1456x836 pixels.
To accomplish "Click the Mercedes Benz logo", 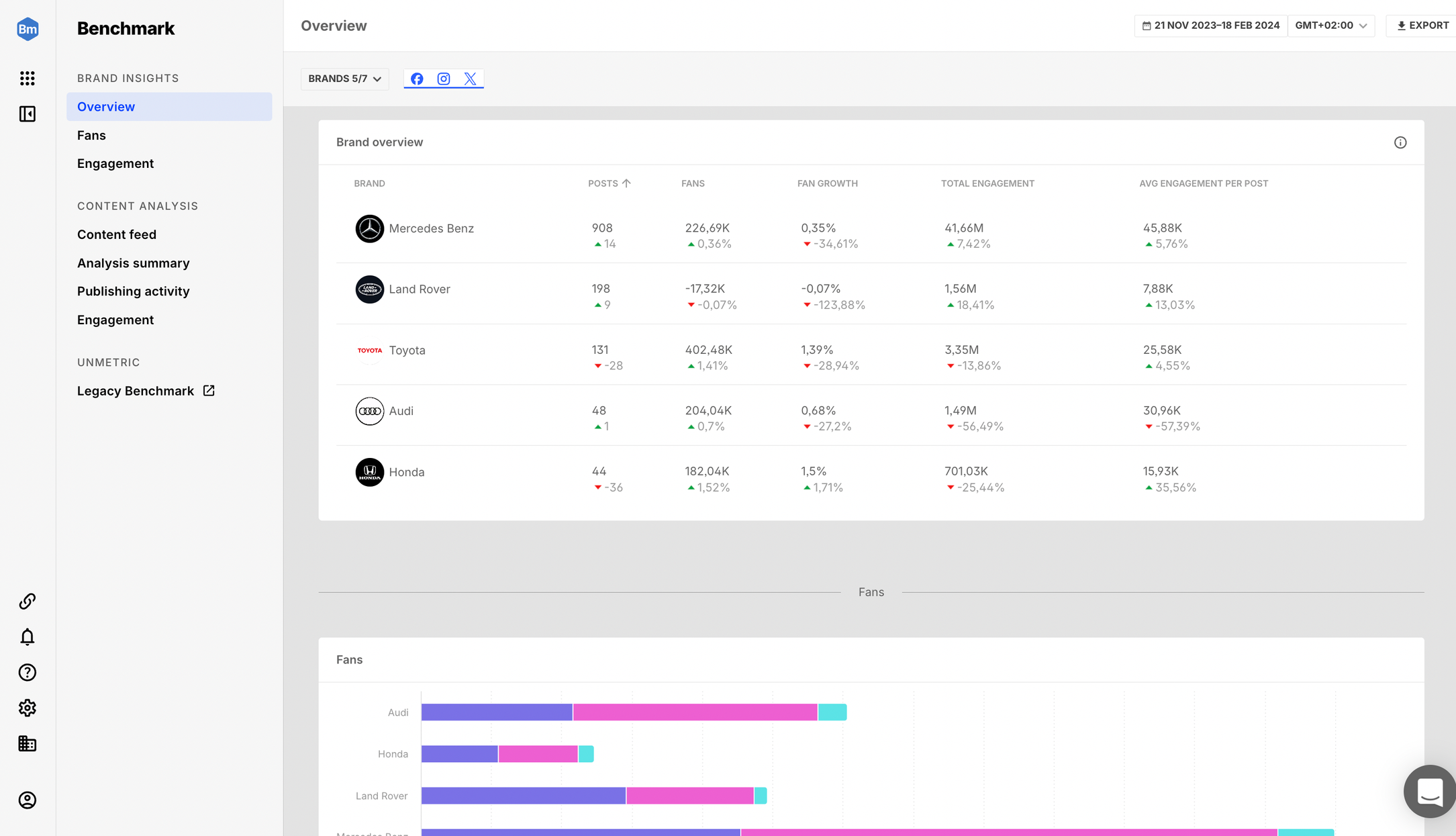I will click(369, 228).
